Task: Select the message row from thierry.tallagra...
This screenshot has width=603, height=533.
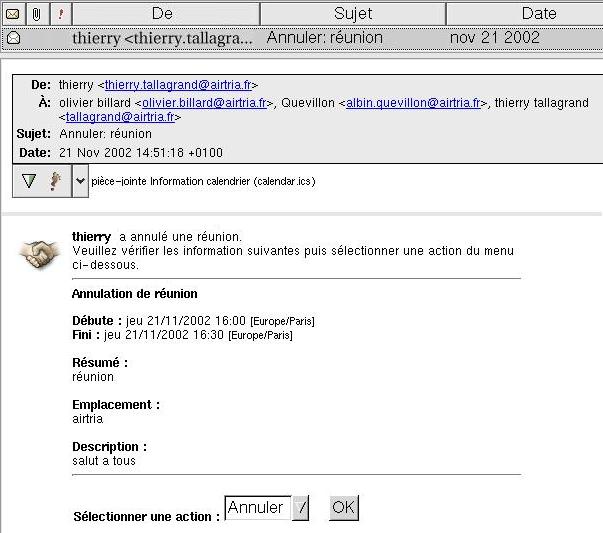Action: [x=302, y=38]
